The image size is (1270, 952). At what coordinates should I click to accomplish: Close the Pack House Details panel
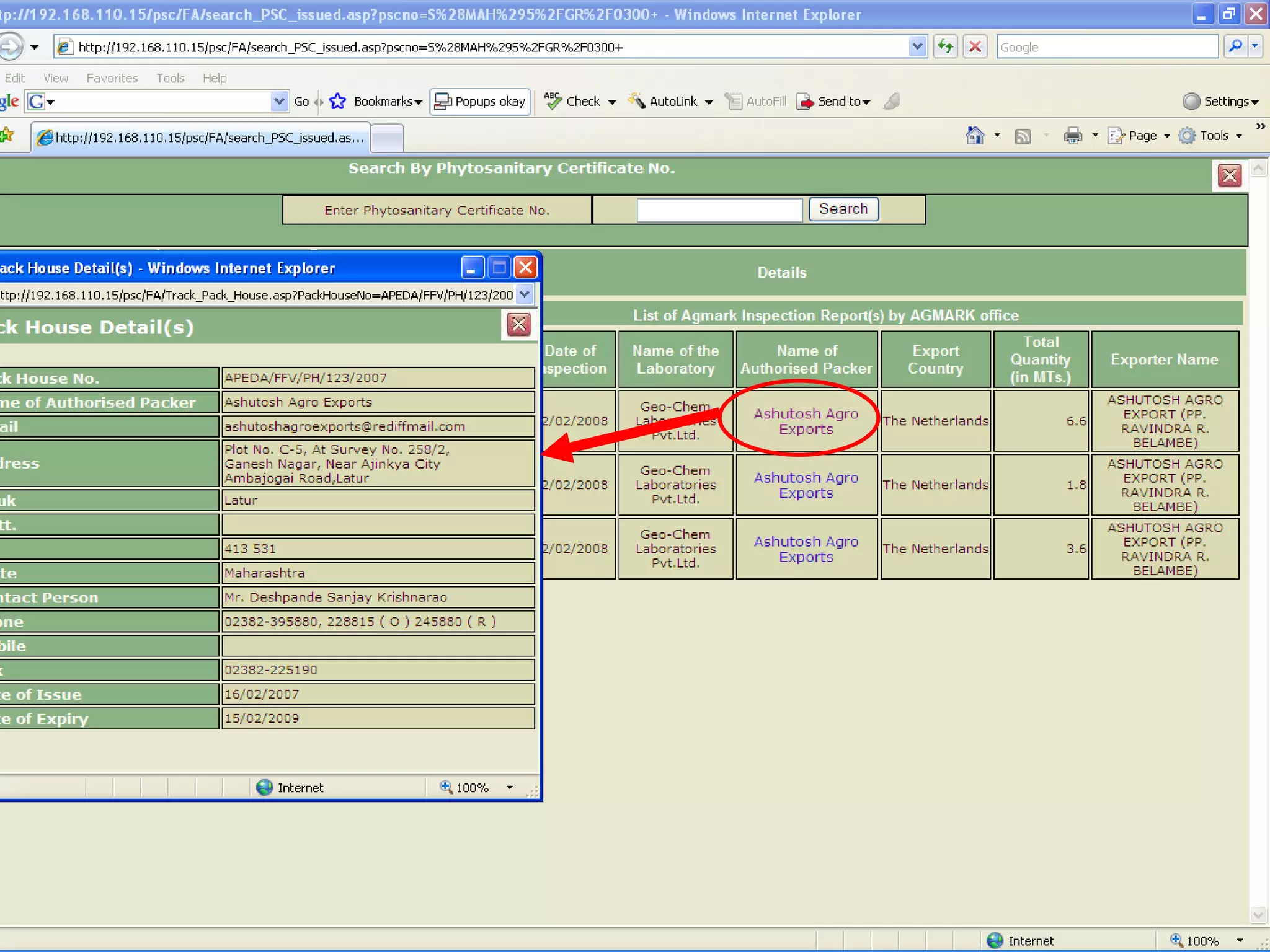[518, 324]
